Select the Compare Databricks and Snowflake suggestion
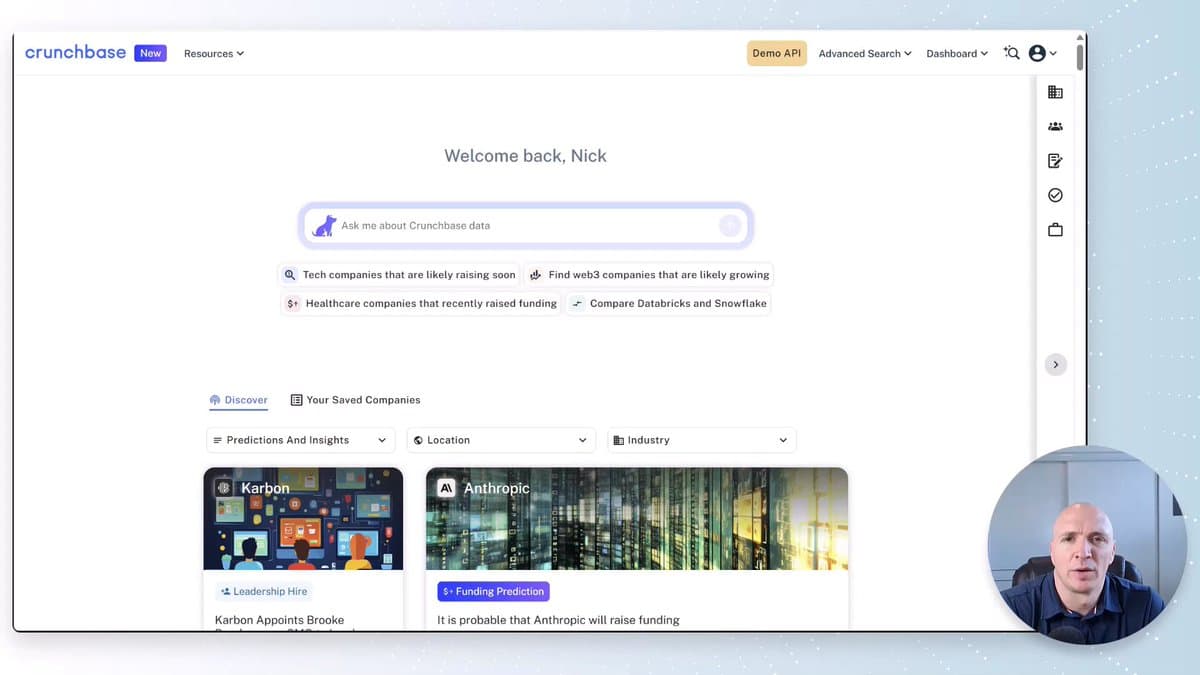Image resolution: width=1200 pixels, height=675 pixels. click(667, 303)
